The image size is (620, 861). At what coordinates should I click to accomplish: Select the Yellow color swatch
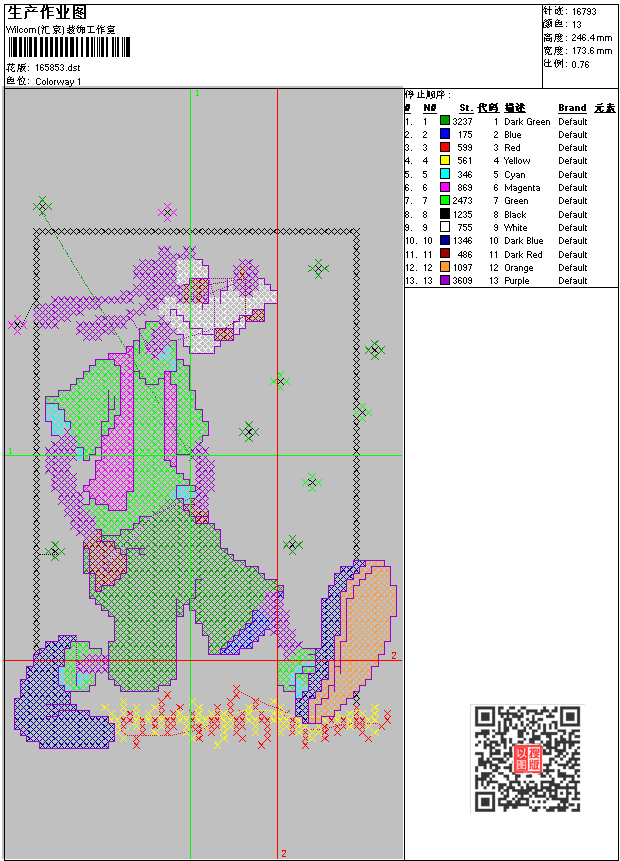click(x=445, y=161)
